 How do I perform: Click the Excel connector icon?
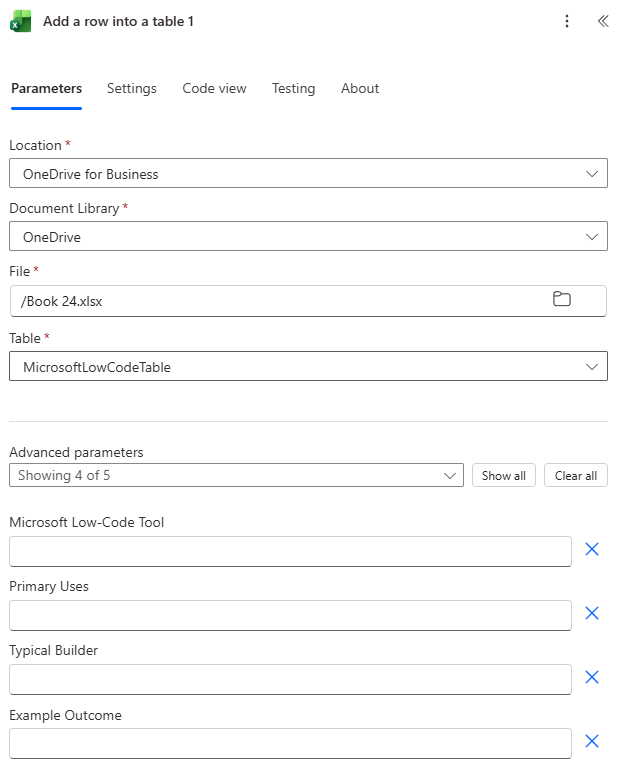click(x=21, y=21)
